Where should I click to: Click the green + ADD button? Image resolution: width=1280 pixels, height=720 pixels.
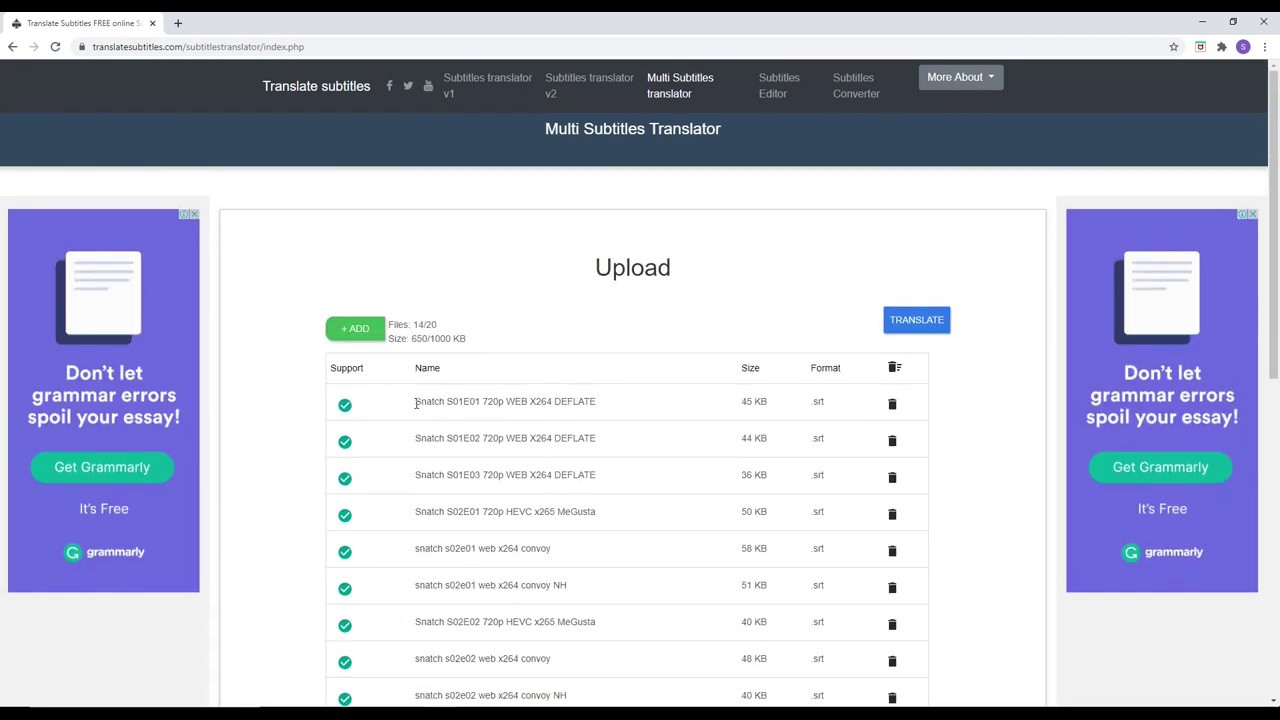click(x=355, y=328)
